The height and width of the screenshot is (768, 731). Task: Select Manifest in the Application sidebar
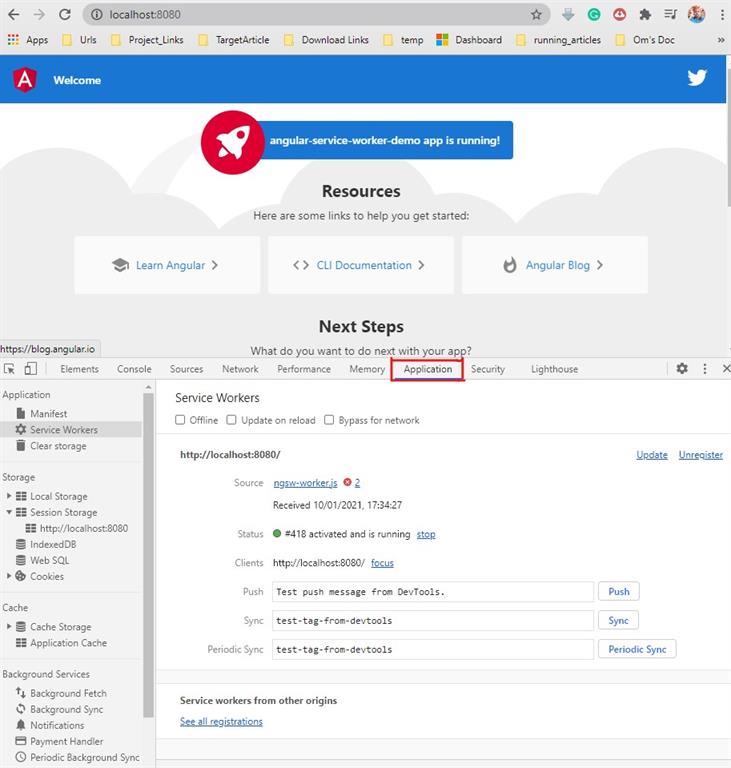48,414
